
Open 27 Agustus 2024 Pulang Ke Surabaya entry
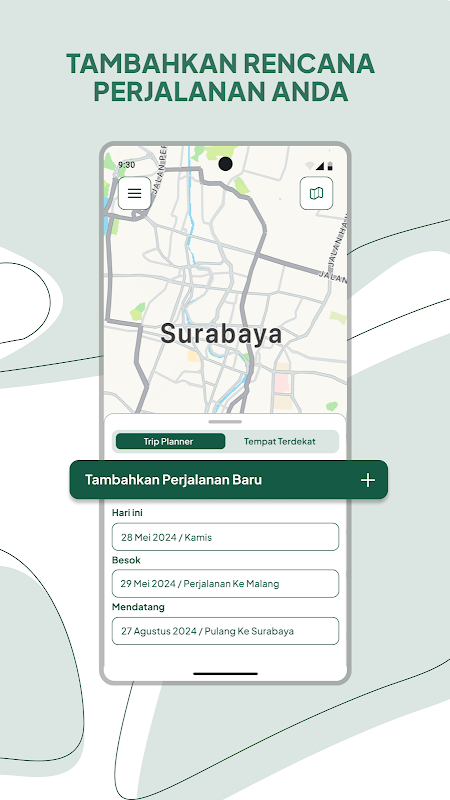click(225, 631)
